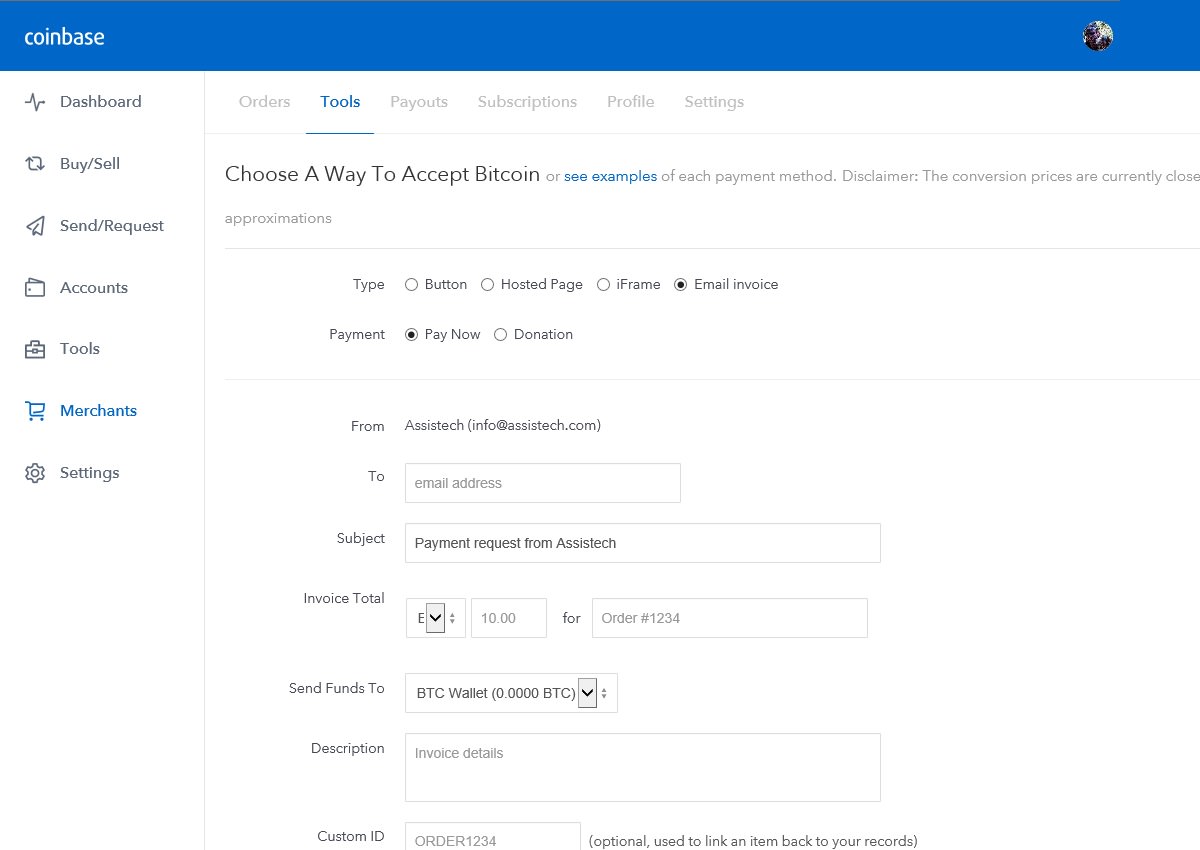Screen dimensions: 1200x850
Task: Click the Dashboard pulse icon
Action: (x=35, y=102)
